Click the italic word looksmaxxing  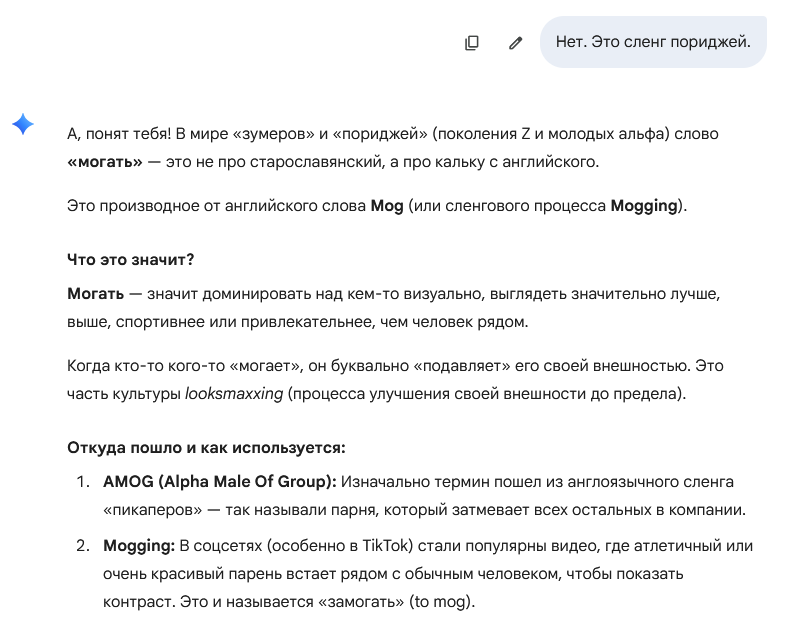pyautogui.click(x=232, y=393)
